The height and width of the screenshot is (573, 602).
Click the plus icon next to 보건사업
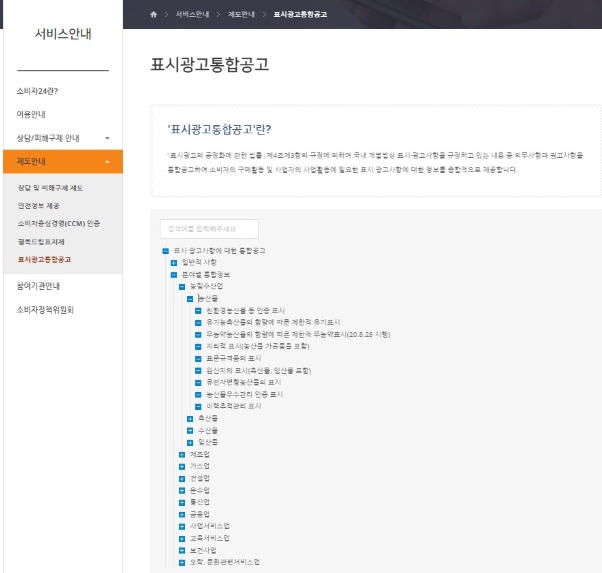pos(181,550)
